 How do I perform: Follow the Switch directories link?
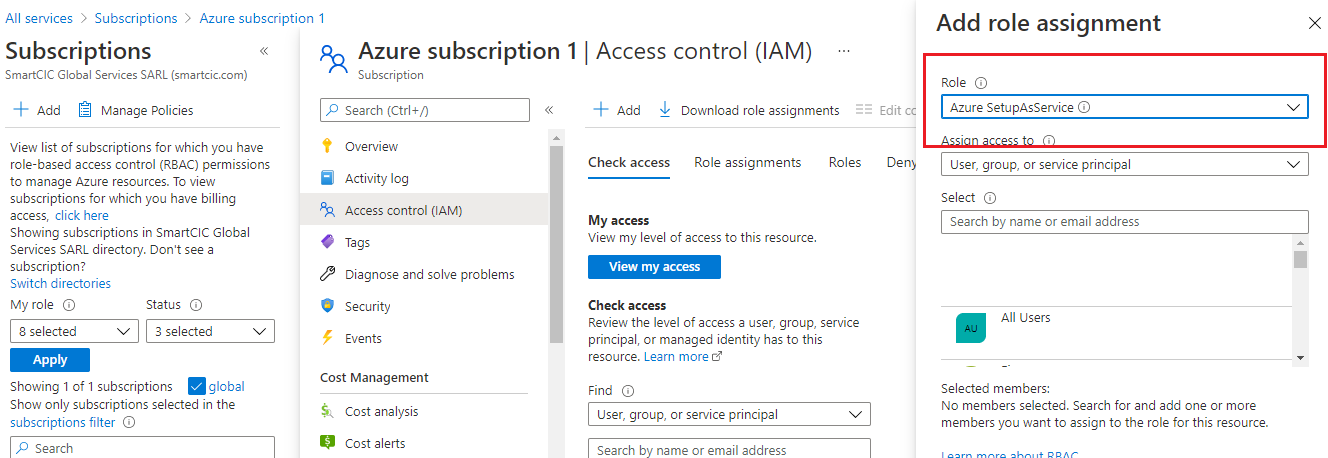tap(60, 283)
